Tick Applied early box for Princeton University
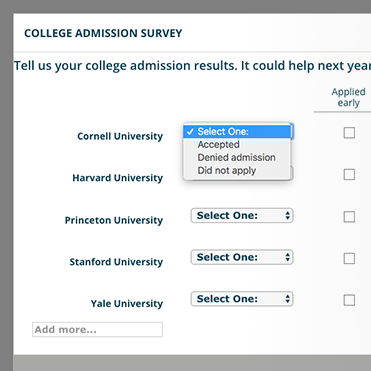The image size is (371, 371). coord(349,217)
